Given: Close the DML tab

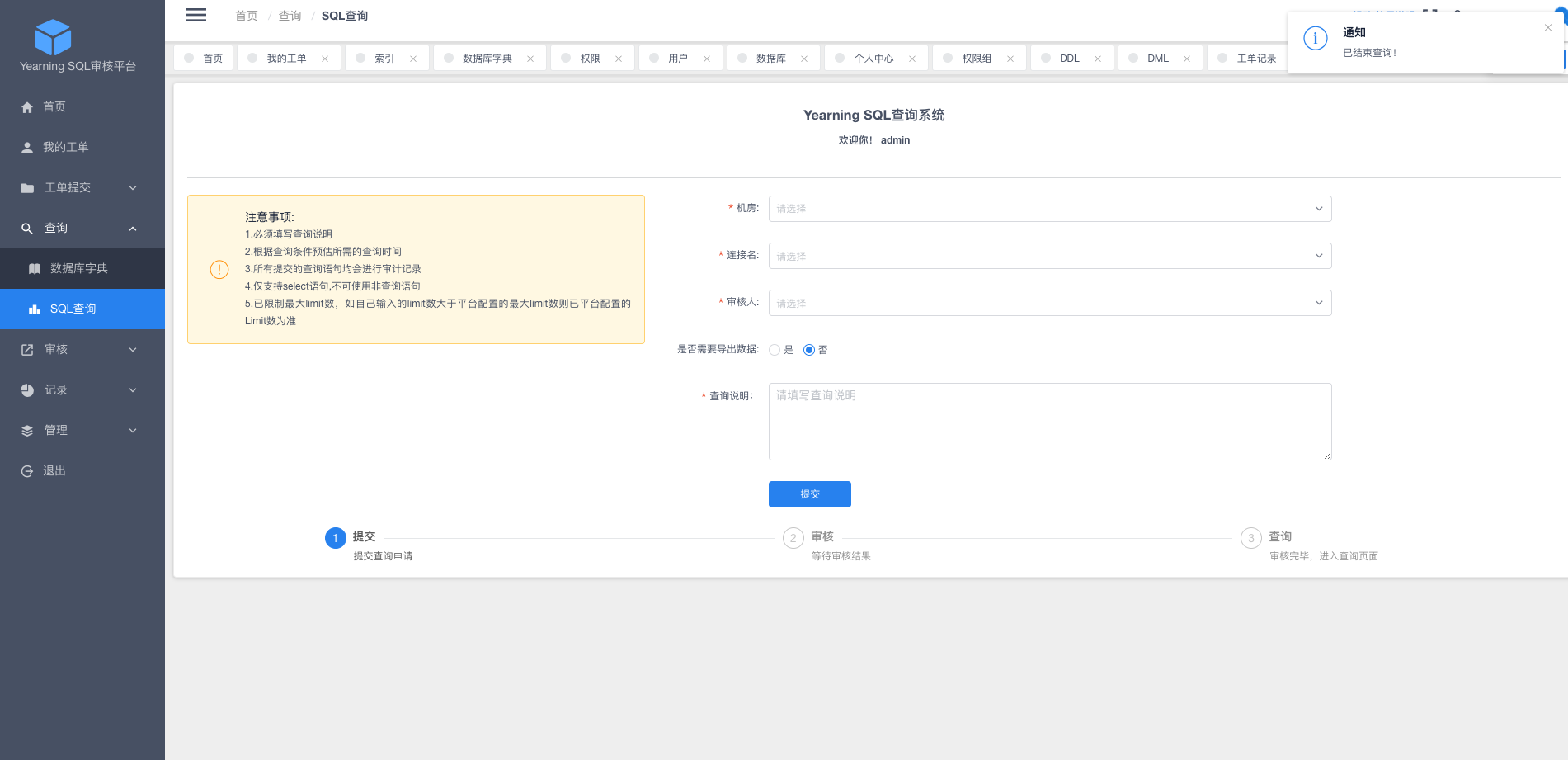Looking at the screenshot, I should click(1187, 59).
